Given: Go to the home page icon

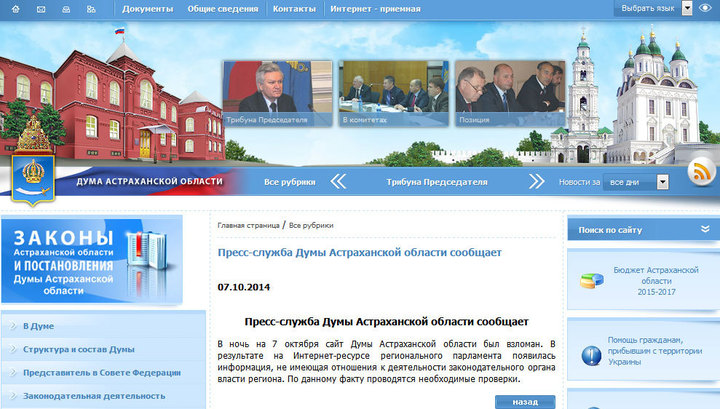Looking at the screenshot, I should (x=16, y=9).
